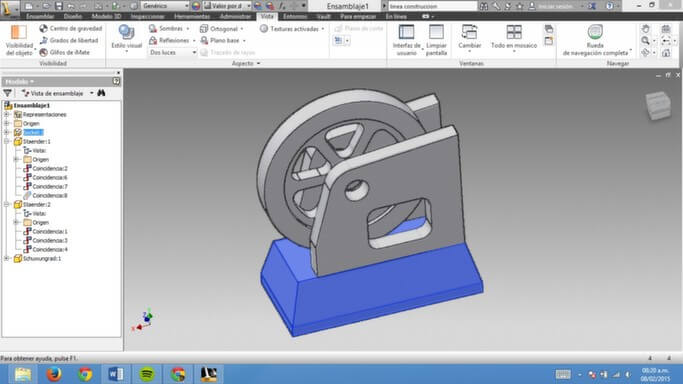The height and width of the screenshot is (384, 683).
Task: Click Limpiar pantalla icon
Action: click(436, 40)
